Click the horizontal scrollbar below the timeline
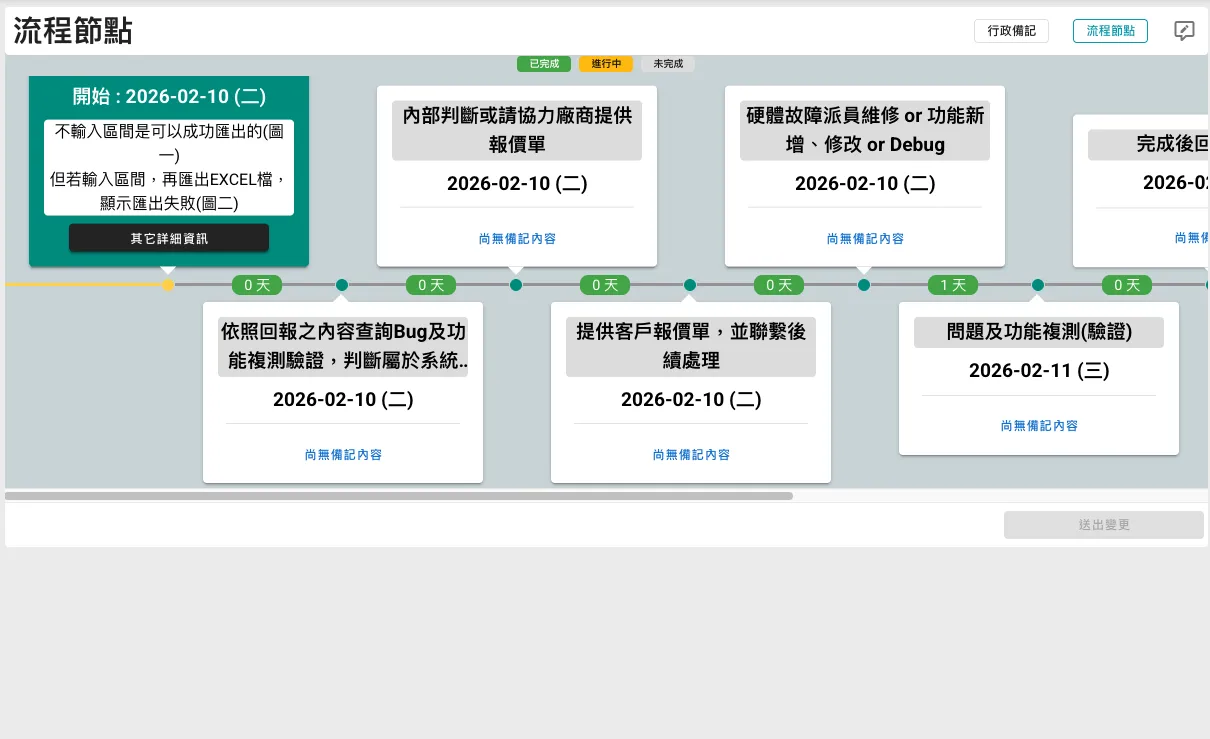Screen dimensions: 1210x739 (398, 495)
